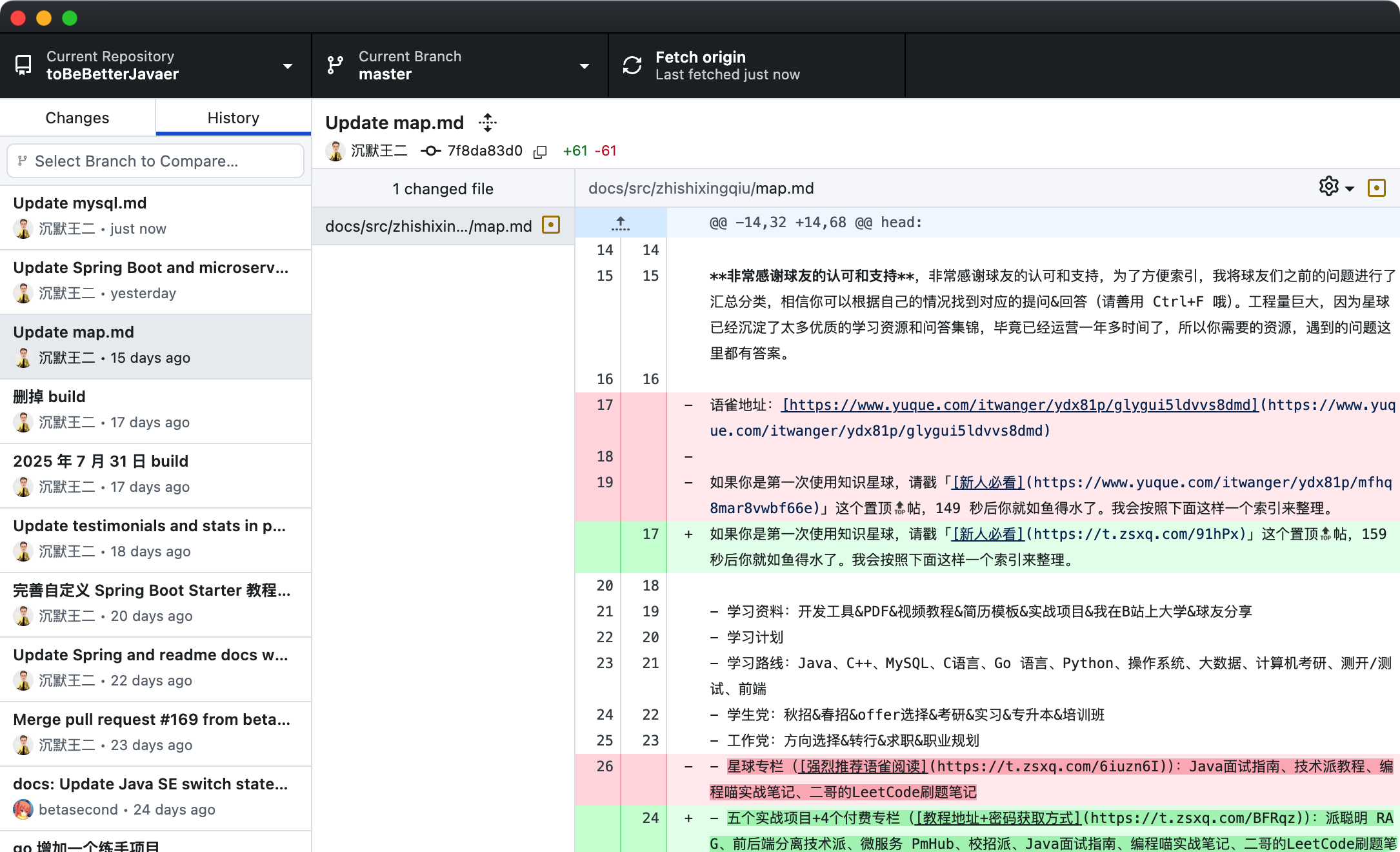
Task: Toggle selection of commit Update map.md
Action: pyautogui.click(x=155, y=345)
